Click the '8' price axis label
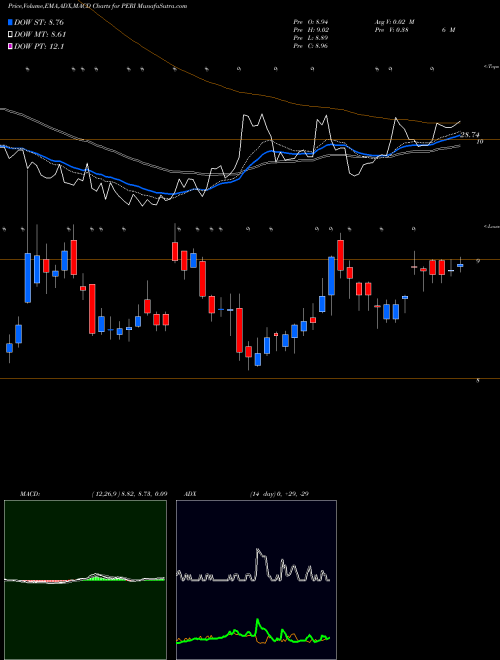This screenshot has height=660, width=500. pyautogui.click(x=478, y=381)
